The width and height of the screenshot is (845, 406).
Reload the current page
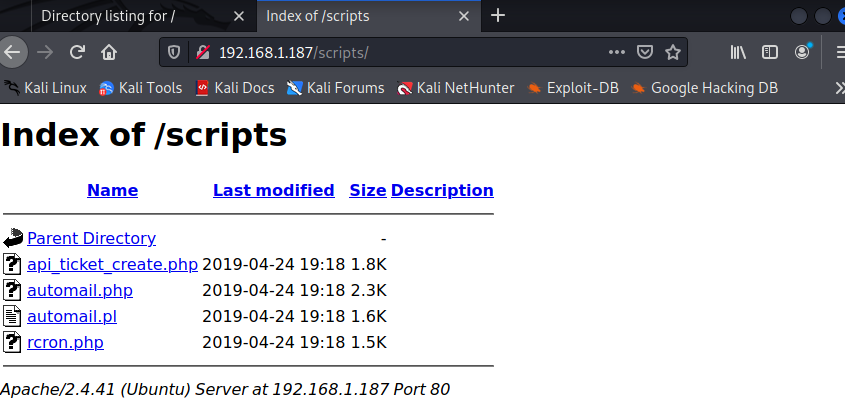tap(77, 52)
